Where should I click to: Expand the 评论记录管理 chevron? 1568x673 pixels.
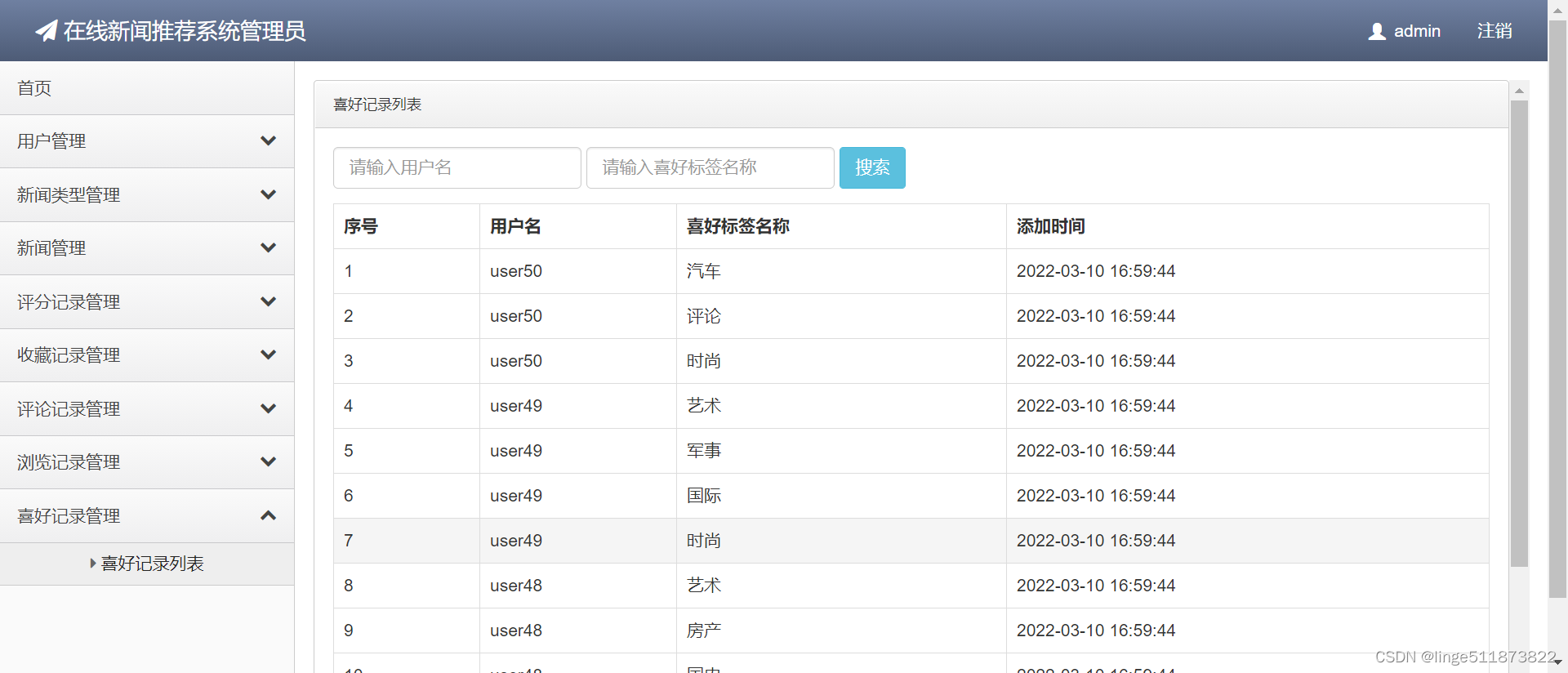[268, 408]
